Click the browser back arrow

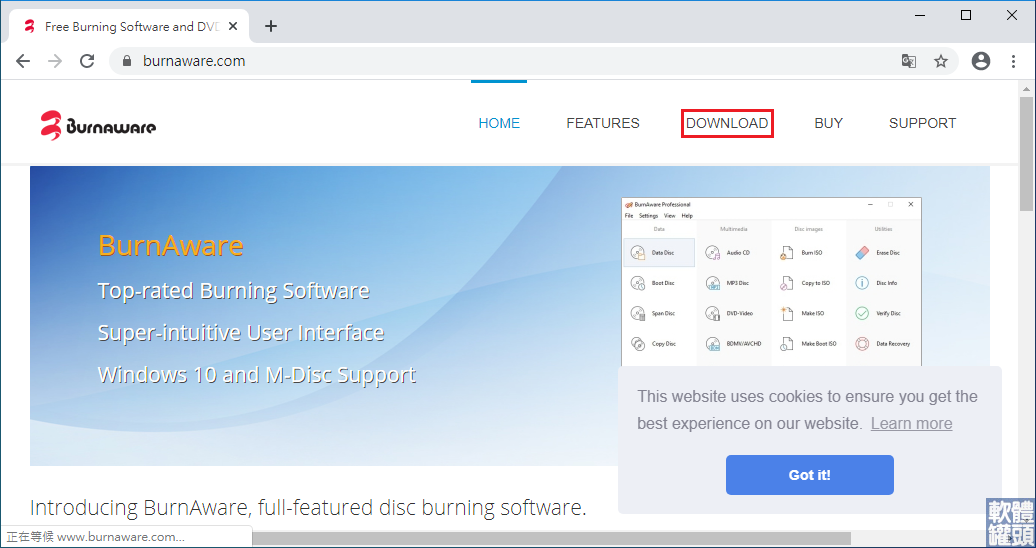[x=23, y=61]
